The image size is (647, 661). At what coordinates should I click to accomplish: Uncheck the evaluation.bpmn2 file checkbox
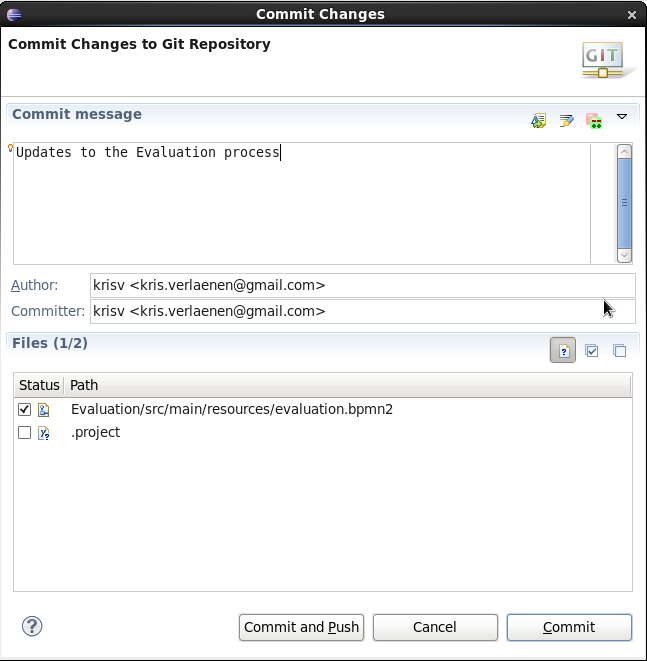pyautogui.click(x=25, y=409)
